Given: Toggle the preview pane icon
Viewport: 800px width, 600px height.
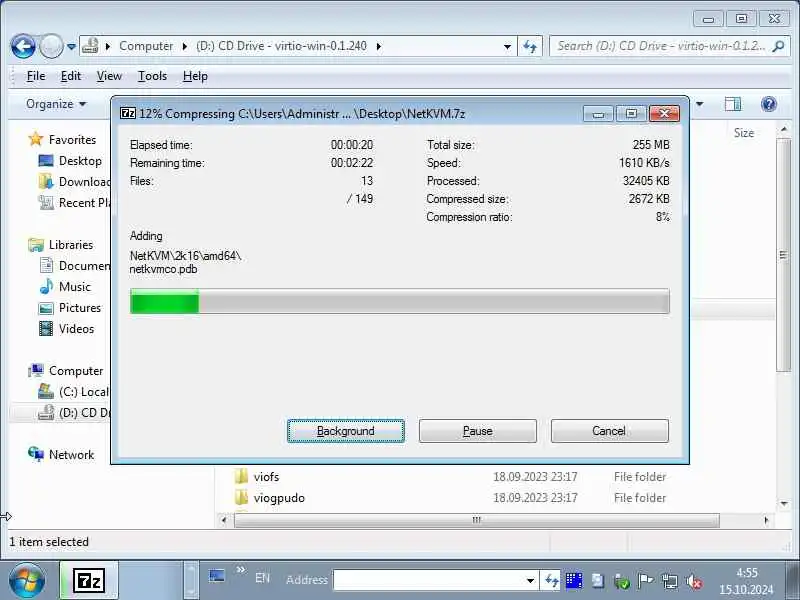Looking at the screenshot, I should pos(733,104).
